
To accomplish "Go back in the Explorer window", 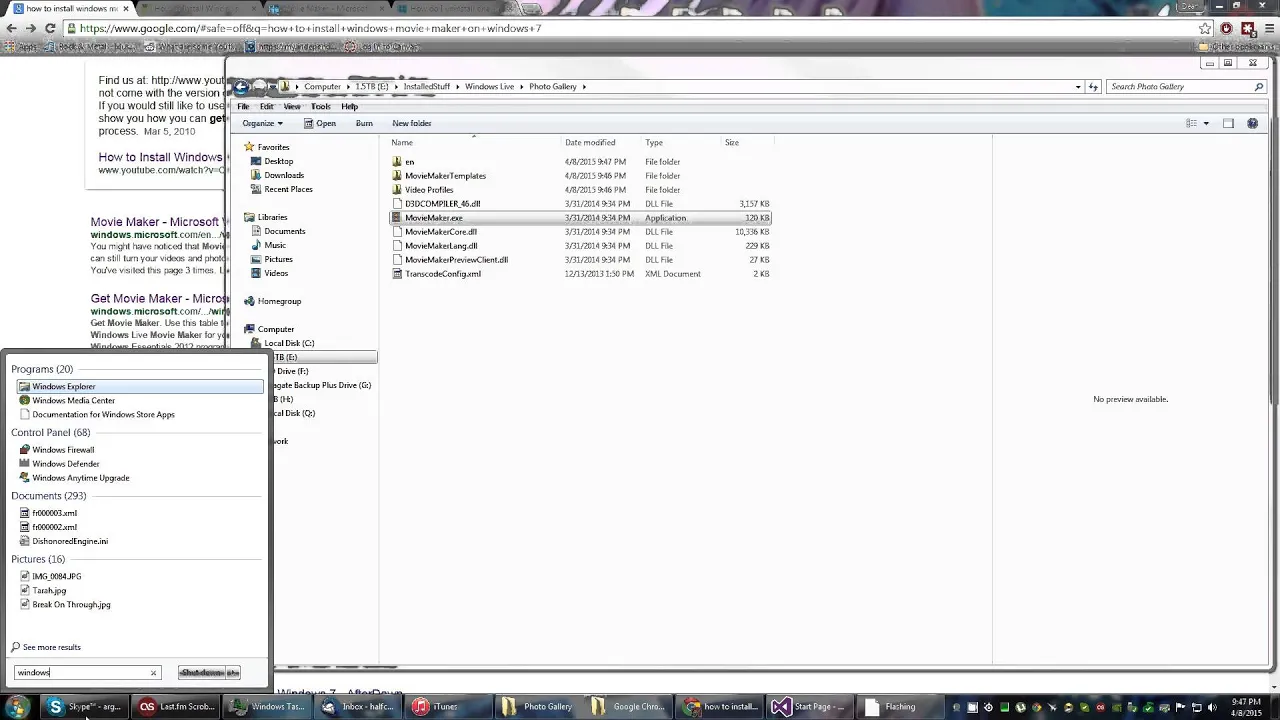I will coord(241,87).
